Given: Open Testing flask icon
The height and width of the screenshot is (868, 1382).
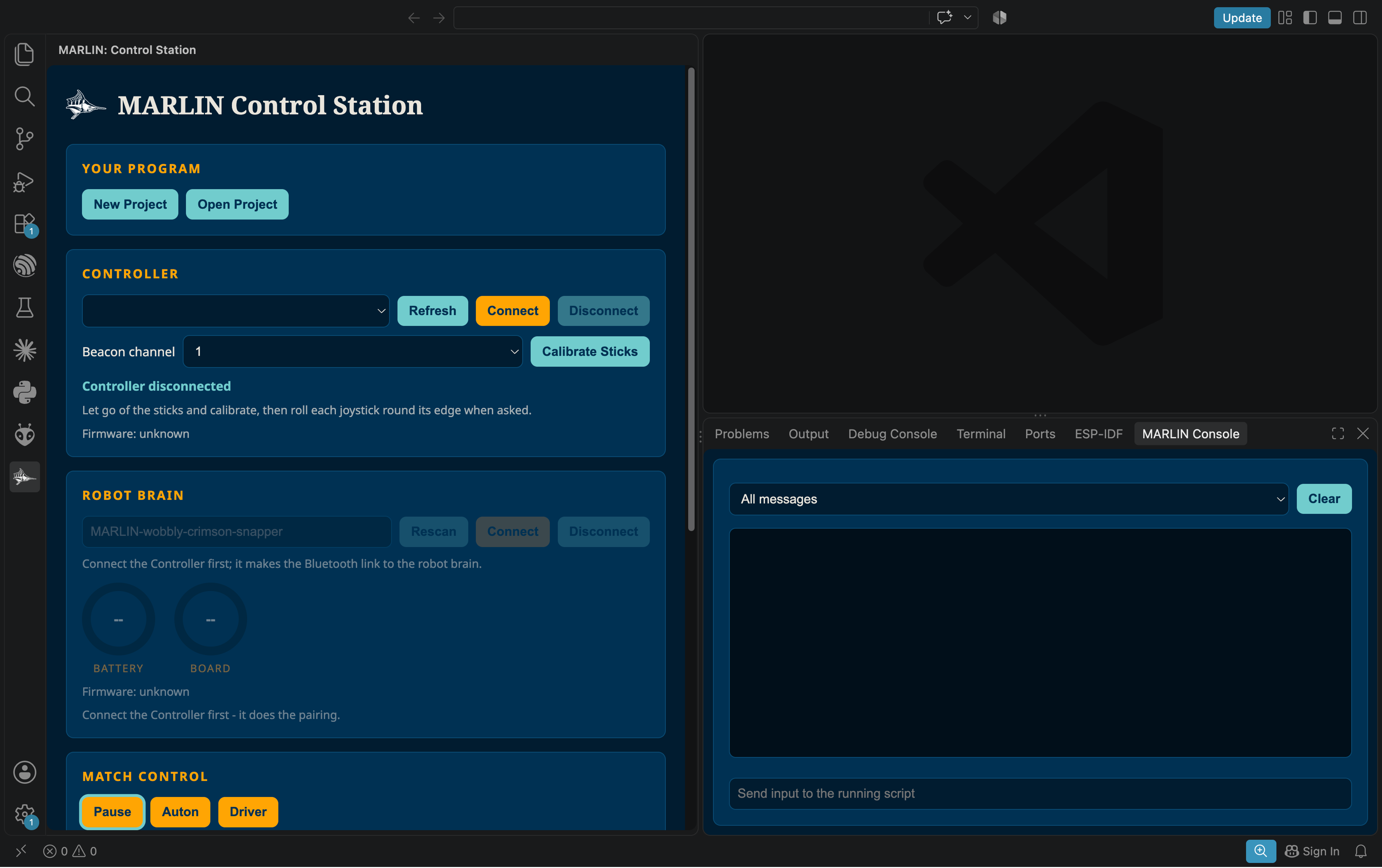Looking at the screenshot, I should tap(24, 308).
